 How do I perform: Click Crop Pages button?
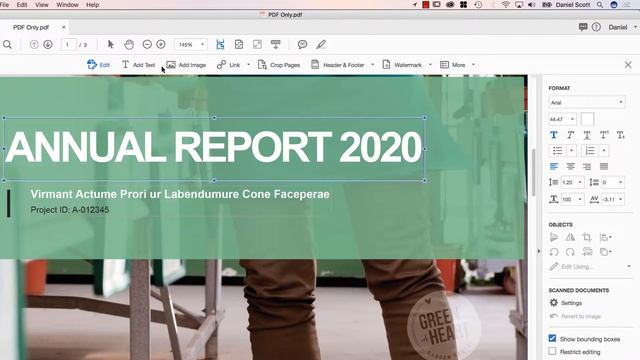279,65
